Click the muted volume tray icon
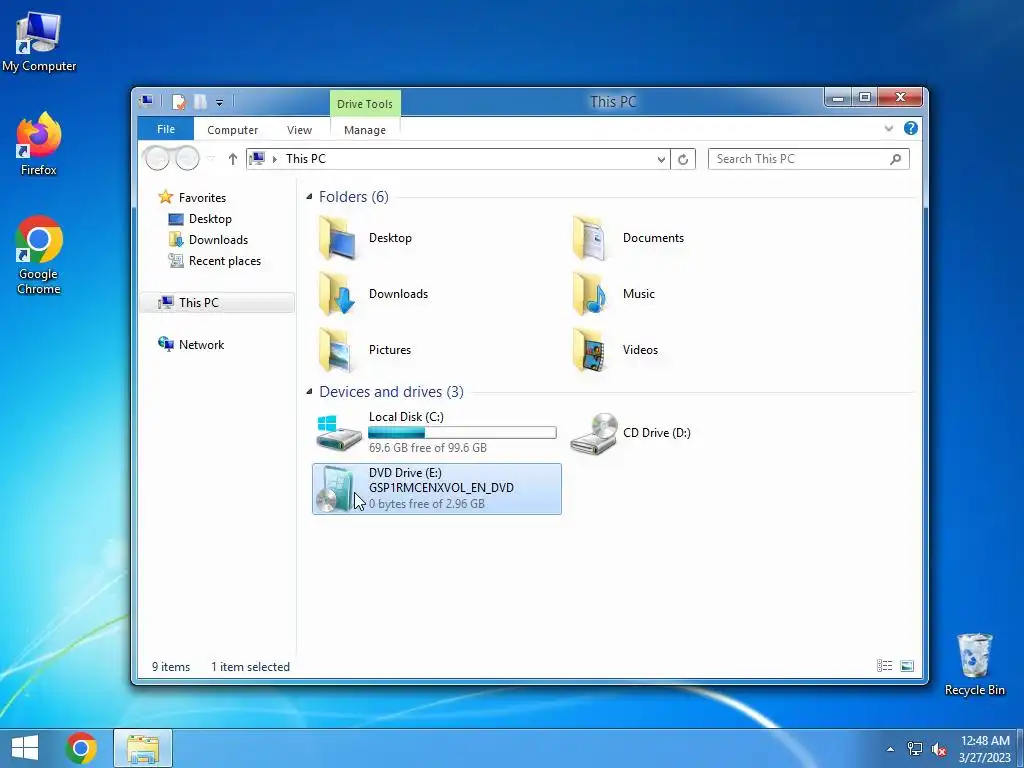Viewport: 1024px width, 768px height. (x=939, y=749)
